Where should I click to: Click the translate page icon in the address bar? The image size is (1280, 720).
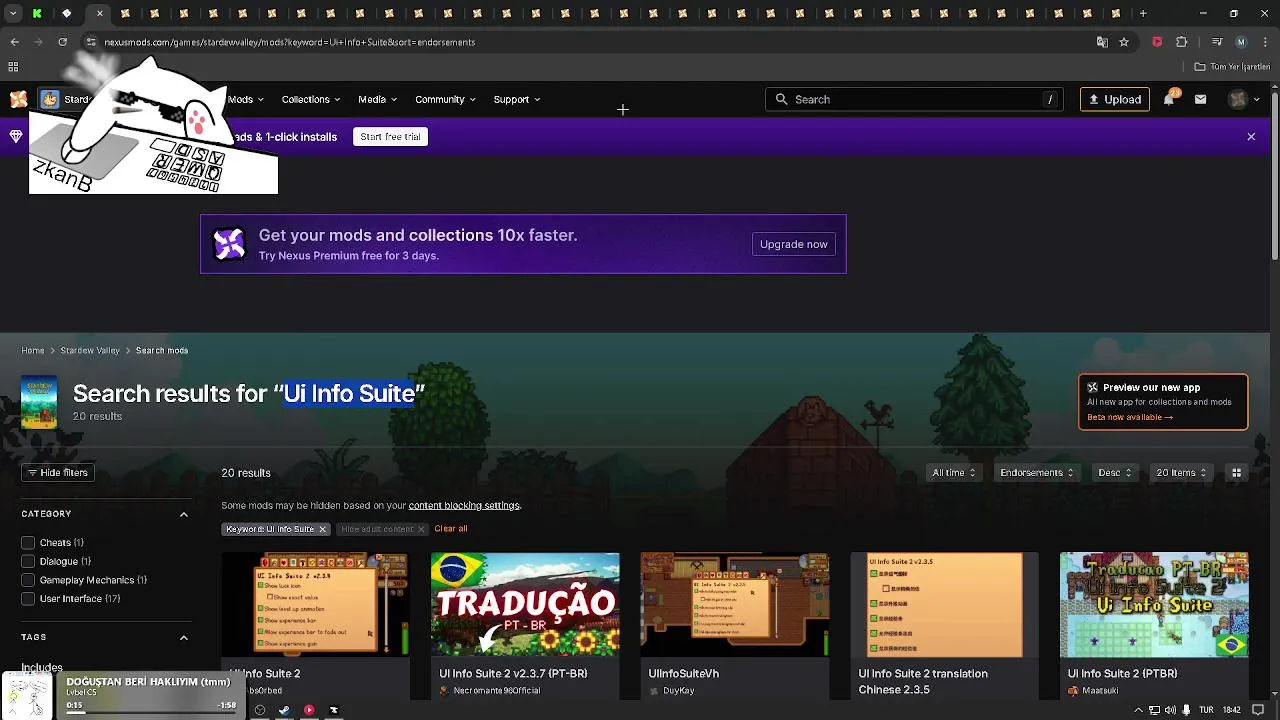[1102, 42]
